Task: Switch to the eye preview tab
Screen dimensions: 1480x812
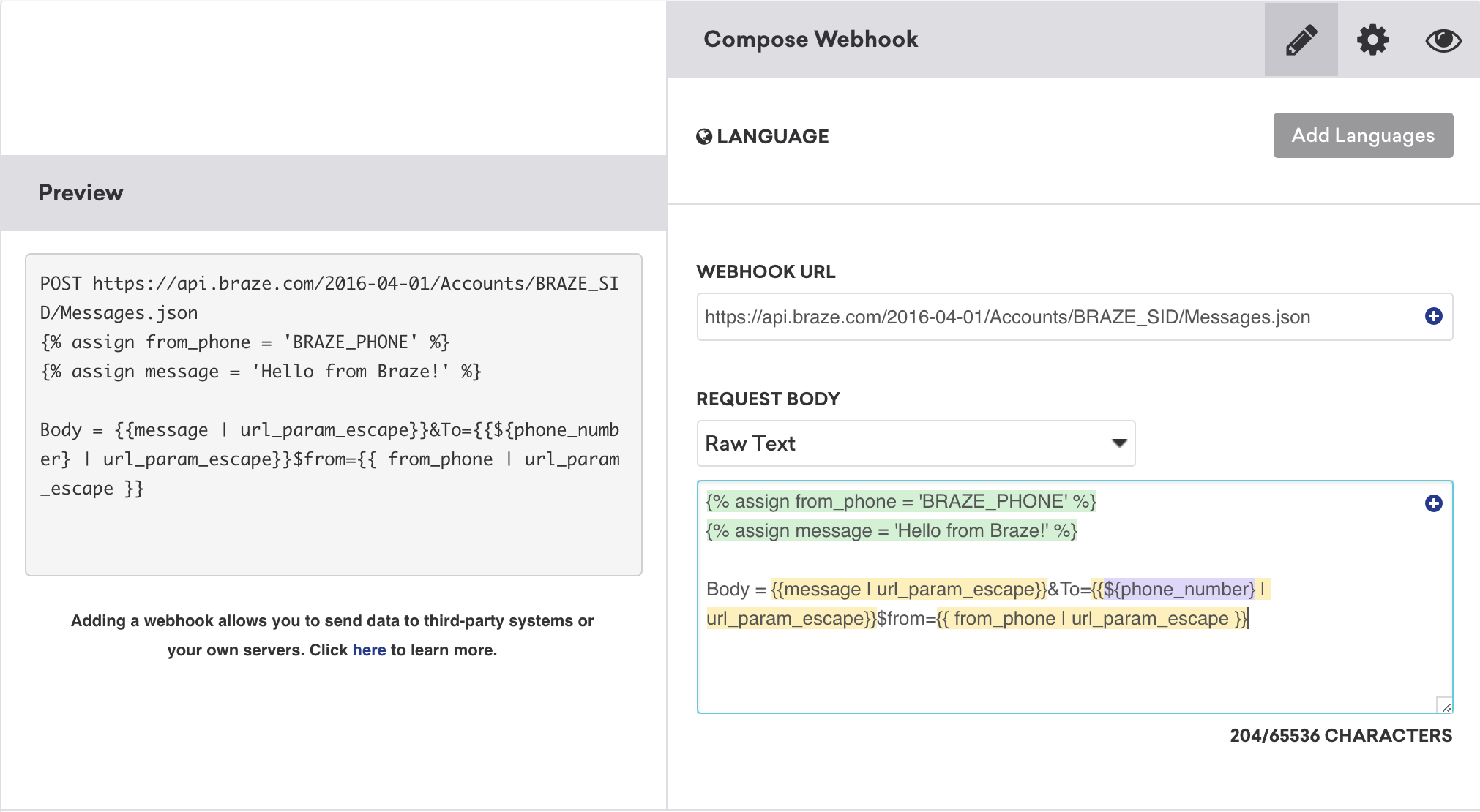Action: (1443, 40)
